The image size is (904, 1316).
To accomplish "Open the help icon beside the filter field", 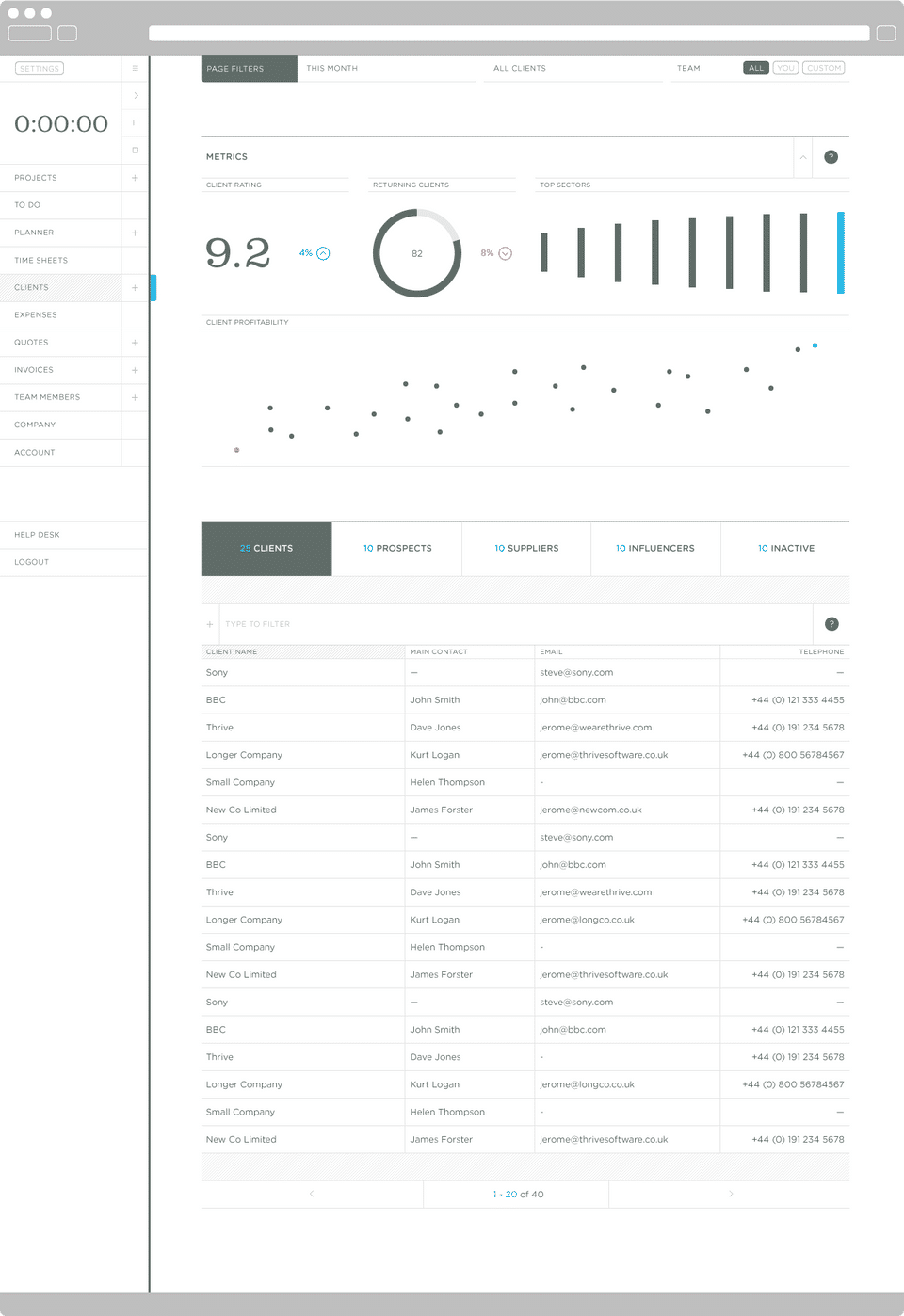I will (831, 624).
